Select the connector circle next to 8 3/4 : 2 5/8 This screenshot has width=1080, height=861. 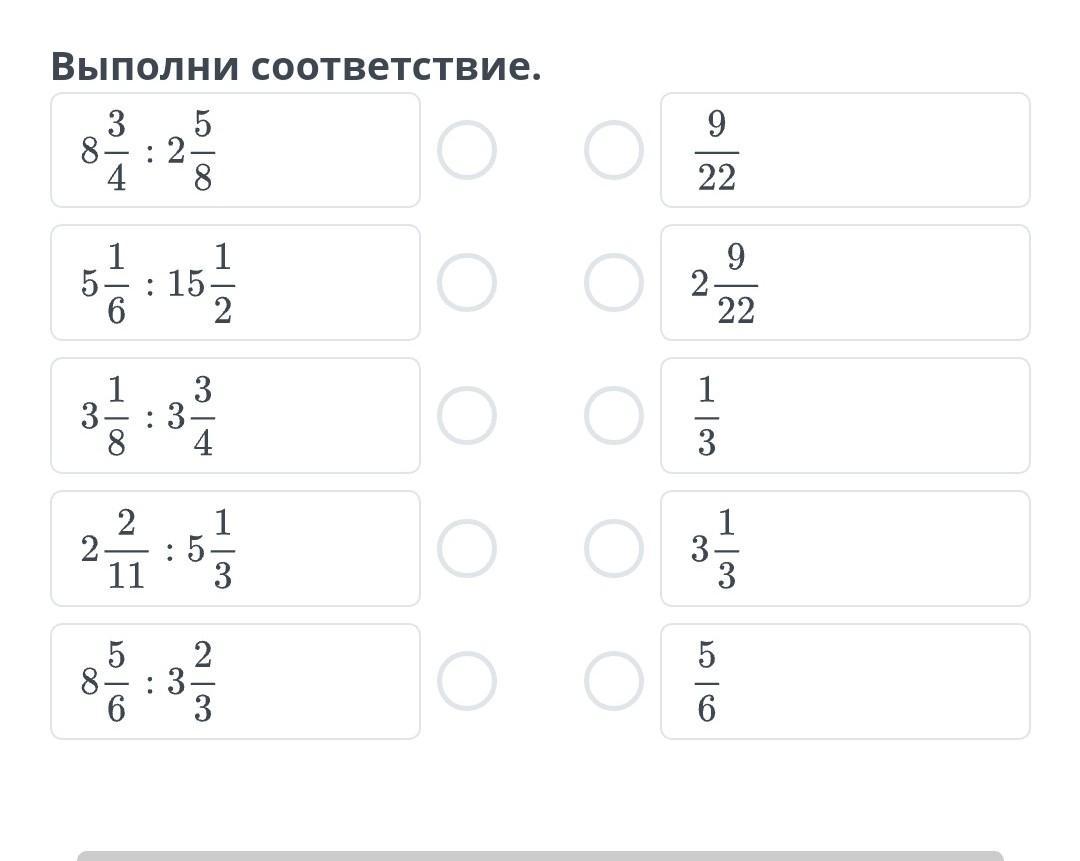click(x=467, y=150)
